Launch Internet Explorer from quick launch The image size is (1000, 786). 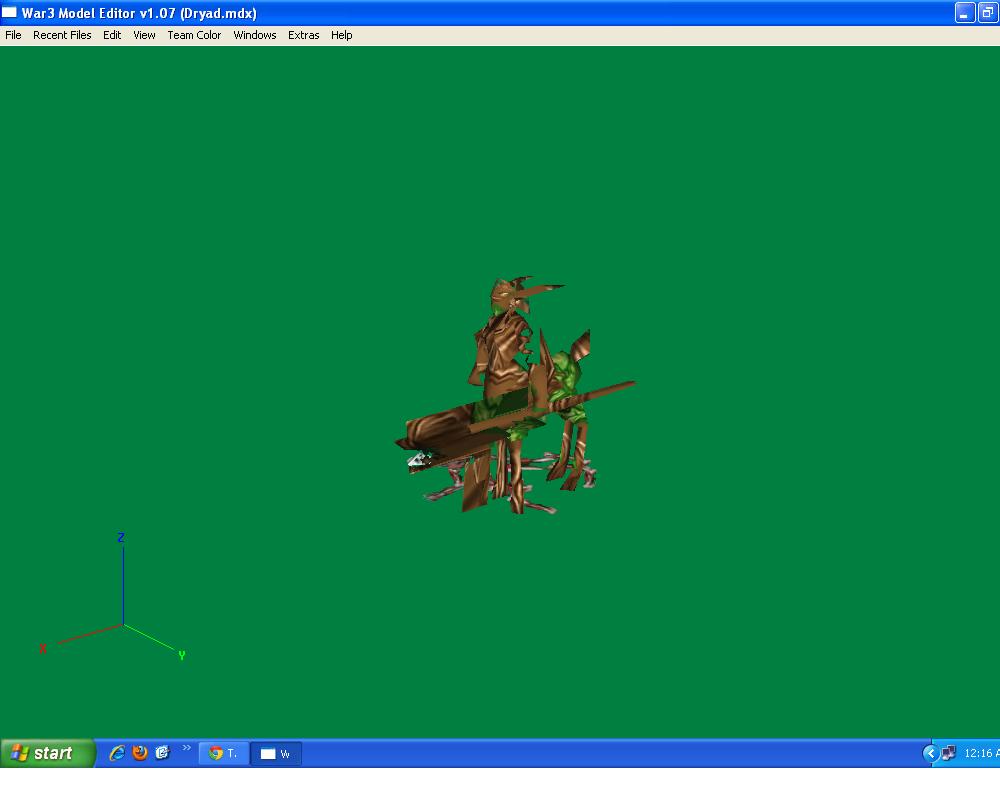coord(117,753)
